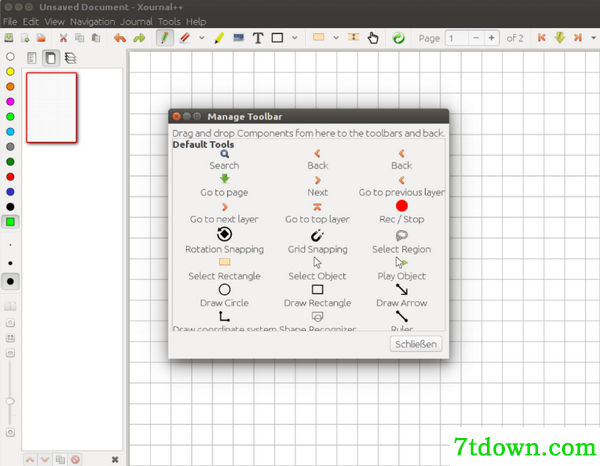The image size is (600, 466).
Task: Open the Journal menu
Action: (137, 22)
